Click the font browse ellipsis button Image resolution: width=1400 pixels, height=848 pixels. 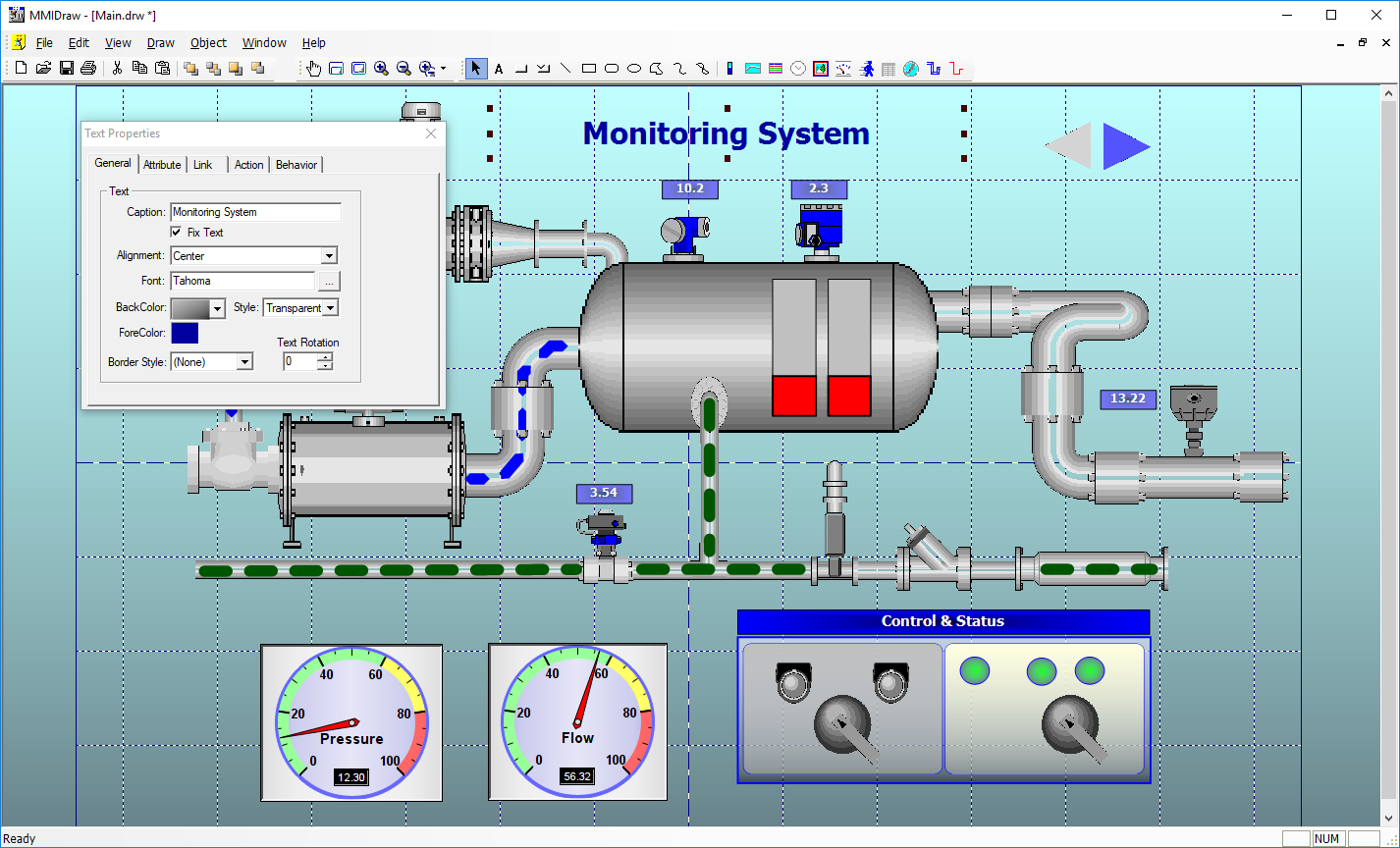pyautogui.click(x=329, y=282)
